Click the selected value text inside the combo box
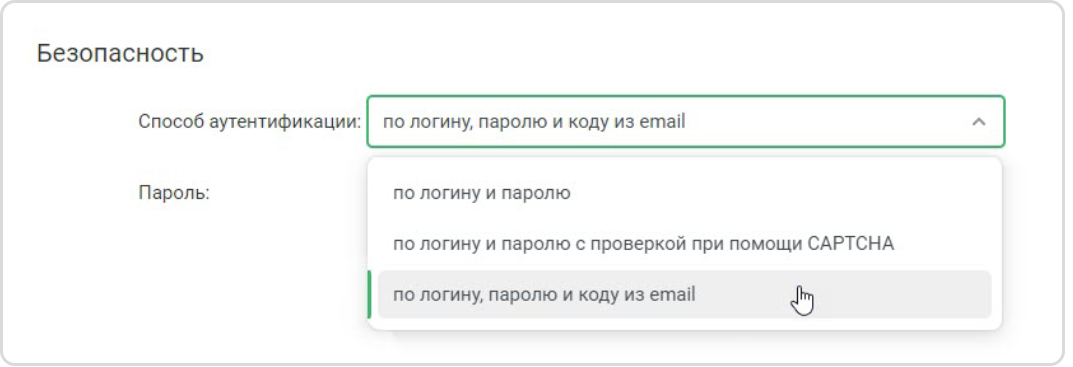1073x367 pixels. click(x=534, y=122)
